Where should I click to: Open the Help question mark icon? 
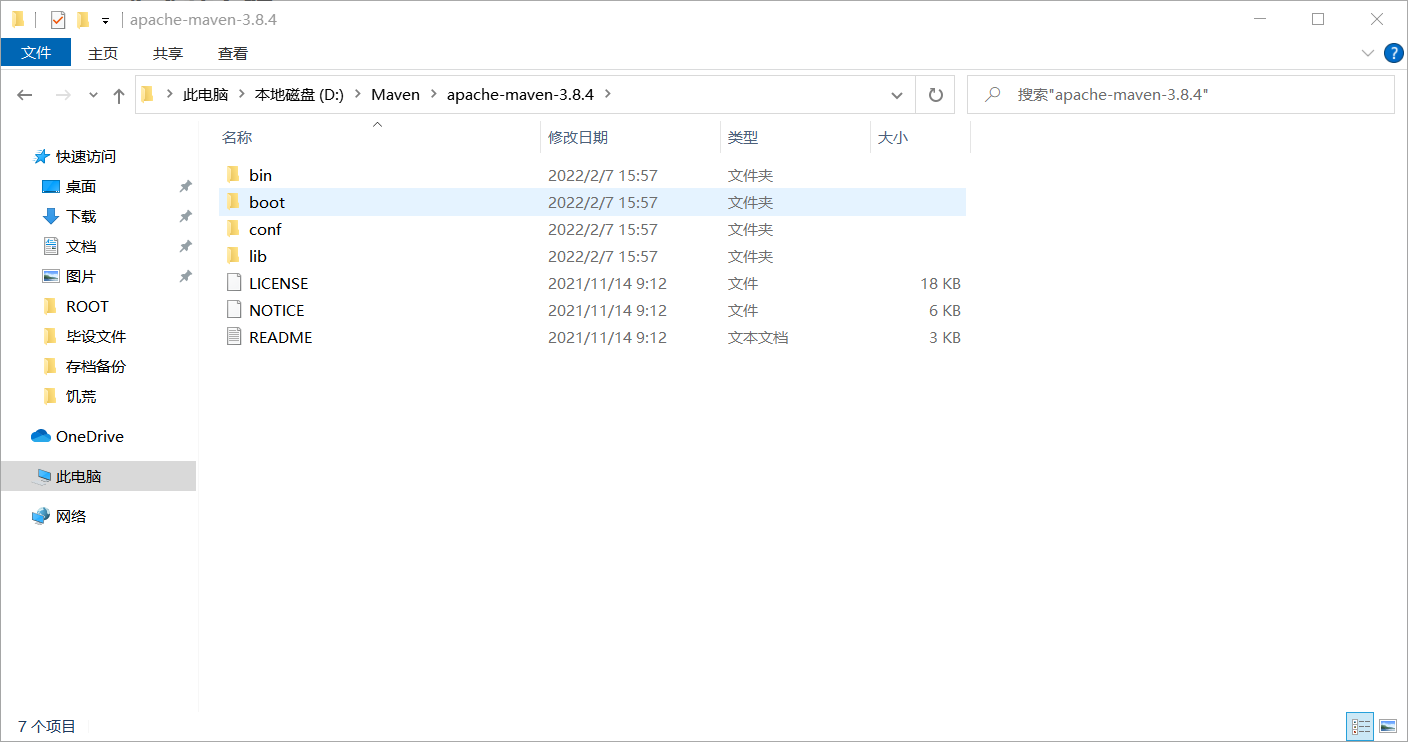[1393, 53]
